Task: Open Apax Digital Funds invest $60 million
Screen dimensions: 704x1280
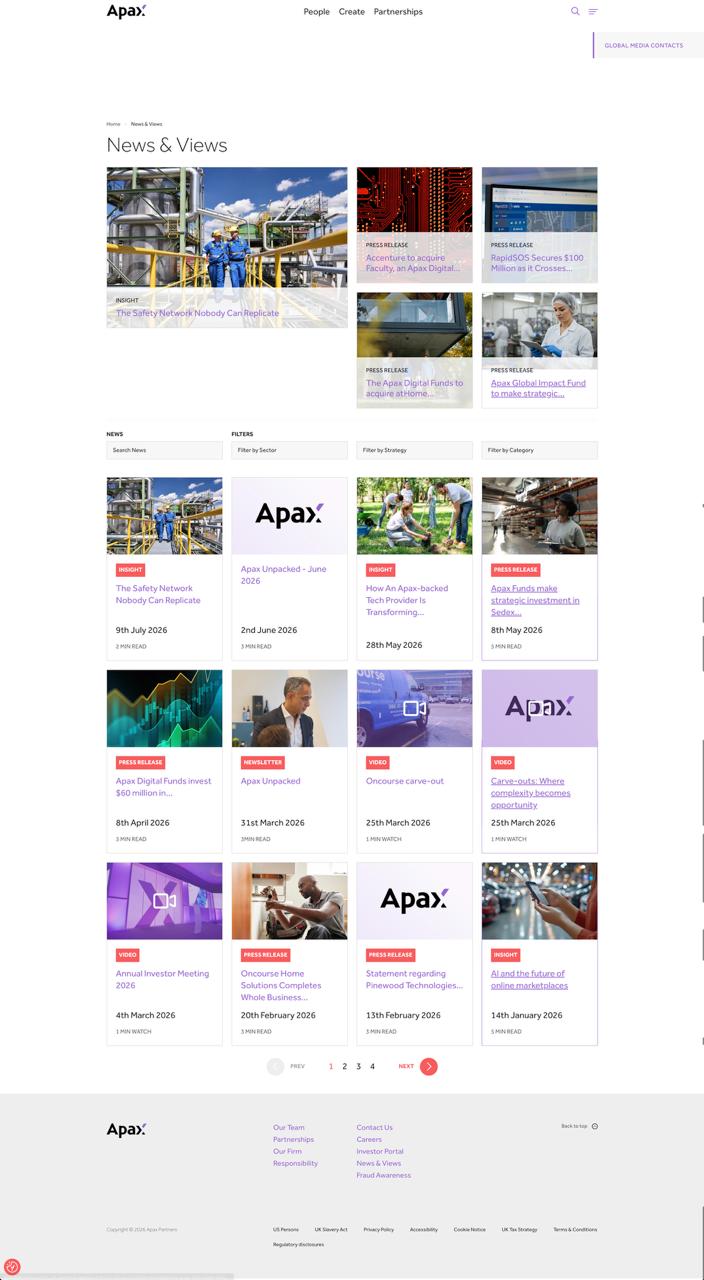Action: pyautogui.click(x=163, y=787)
